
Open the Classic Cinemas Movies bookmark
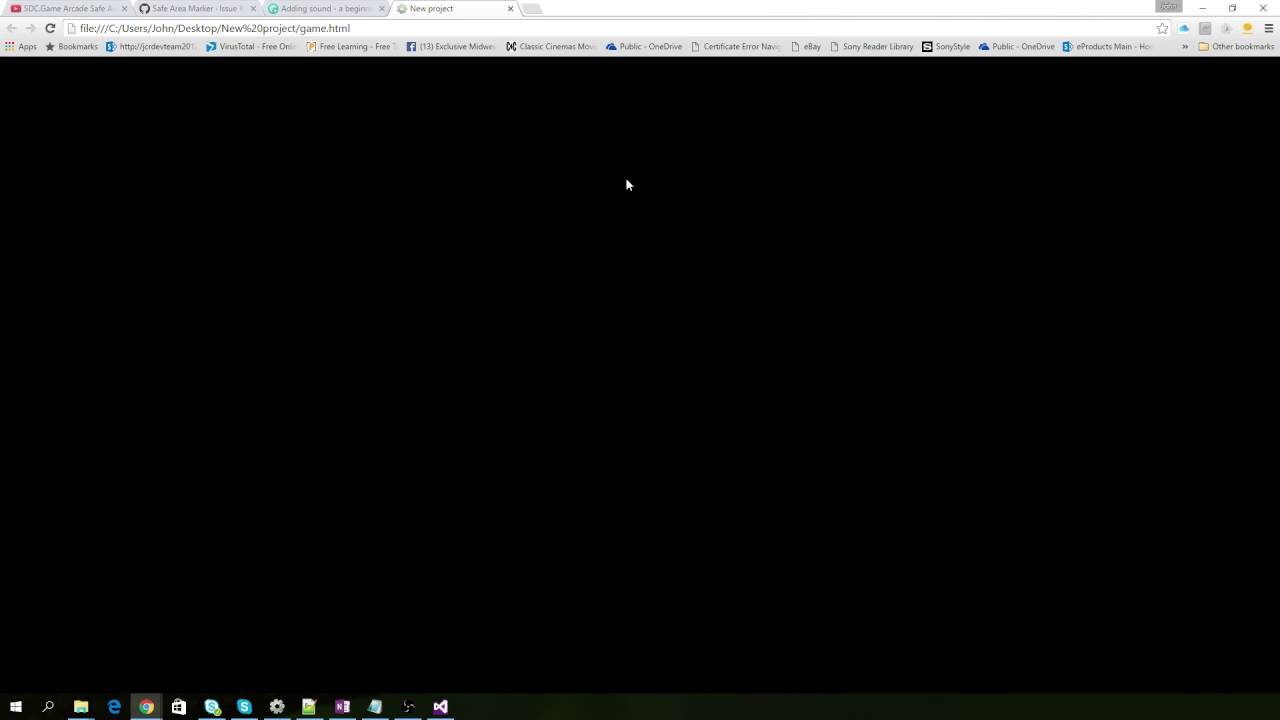click(x=551, y=46)
